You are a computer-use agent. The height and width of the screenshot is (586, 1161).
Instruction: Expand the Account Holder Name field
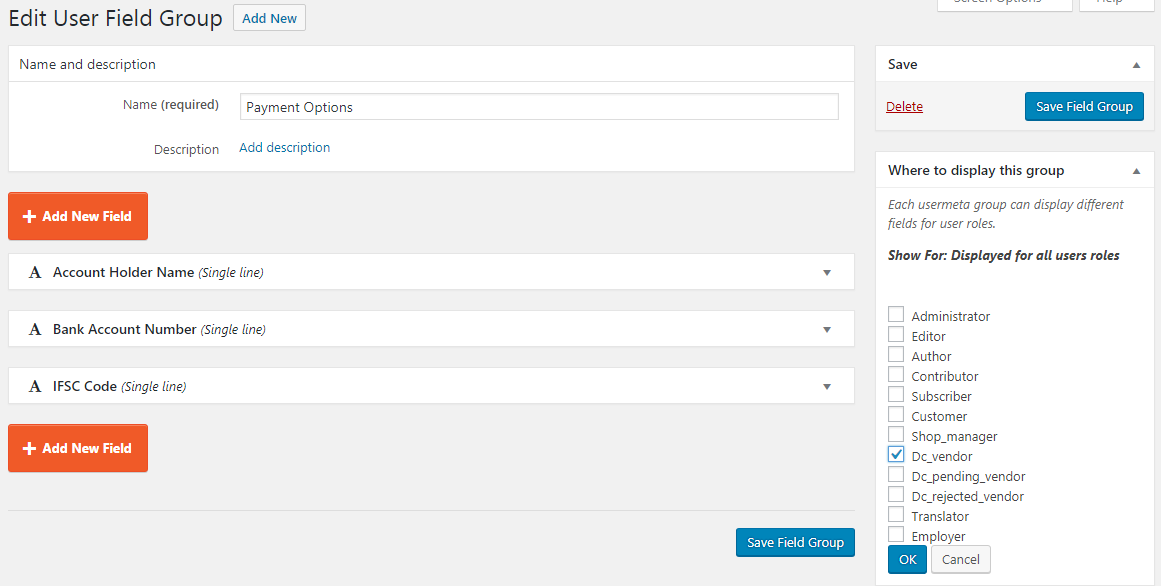tap(827, 273)
